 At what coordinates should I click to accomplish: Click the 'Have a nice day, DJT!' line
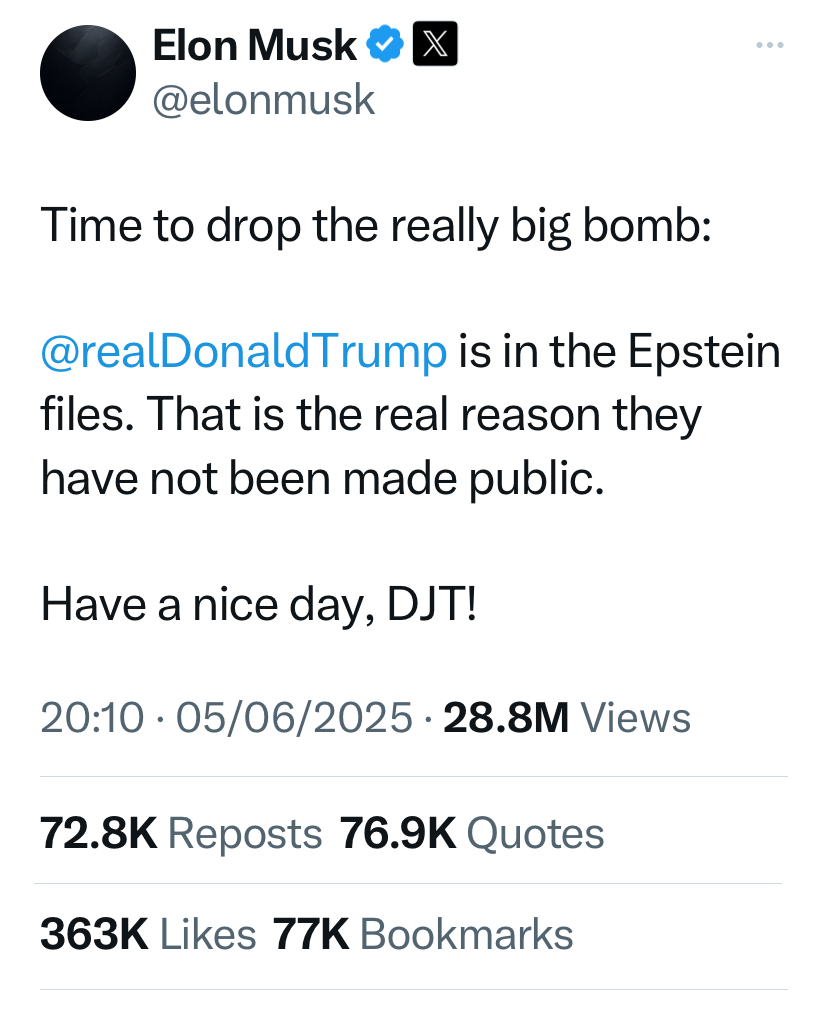point(259,605)
